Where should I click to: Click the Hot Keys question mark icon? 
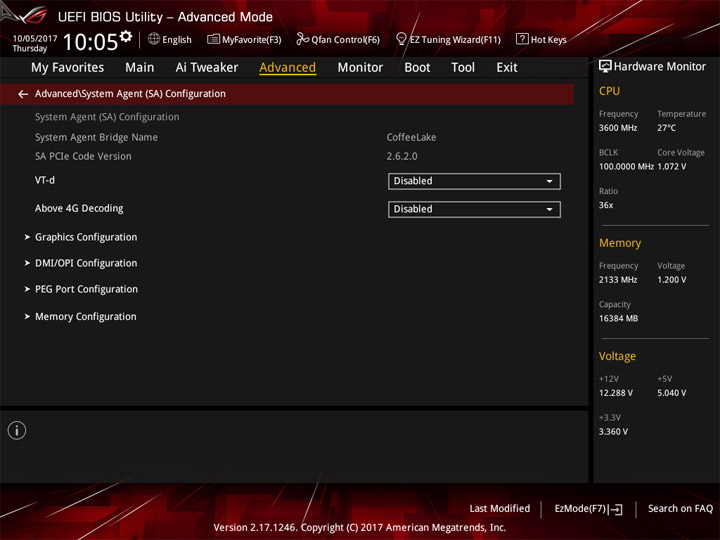(x=522, y=39)
